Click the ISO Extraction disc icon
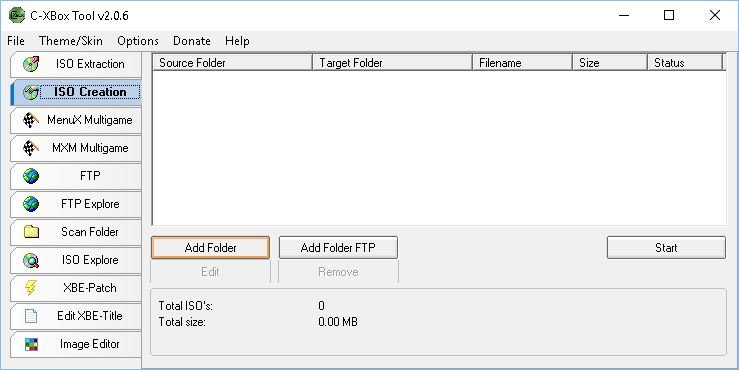Screen dimensions: 739x370 tap(31, 64)
